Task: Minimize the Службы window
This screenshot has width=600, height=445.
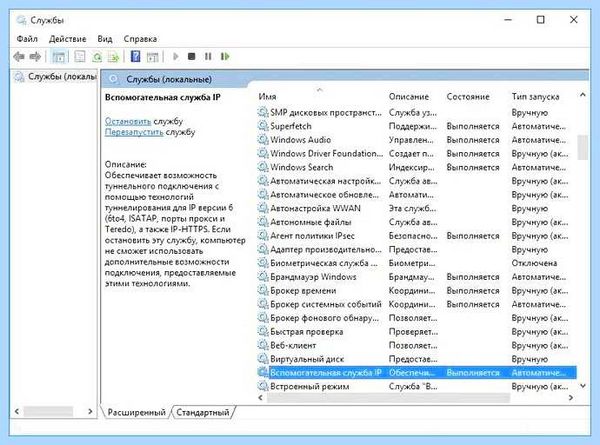Action: pos(508,20)
